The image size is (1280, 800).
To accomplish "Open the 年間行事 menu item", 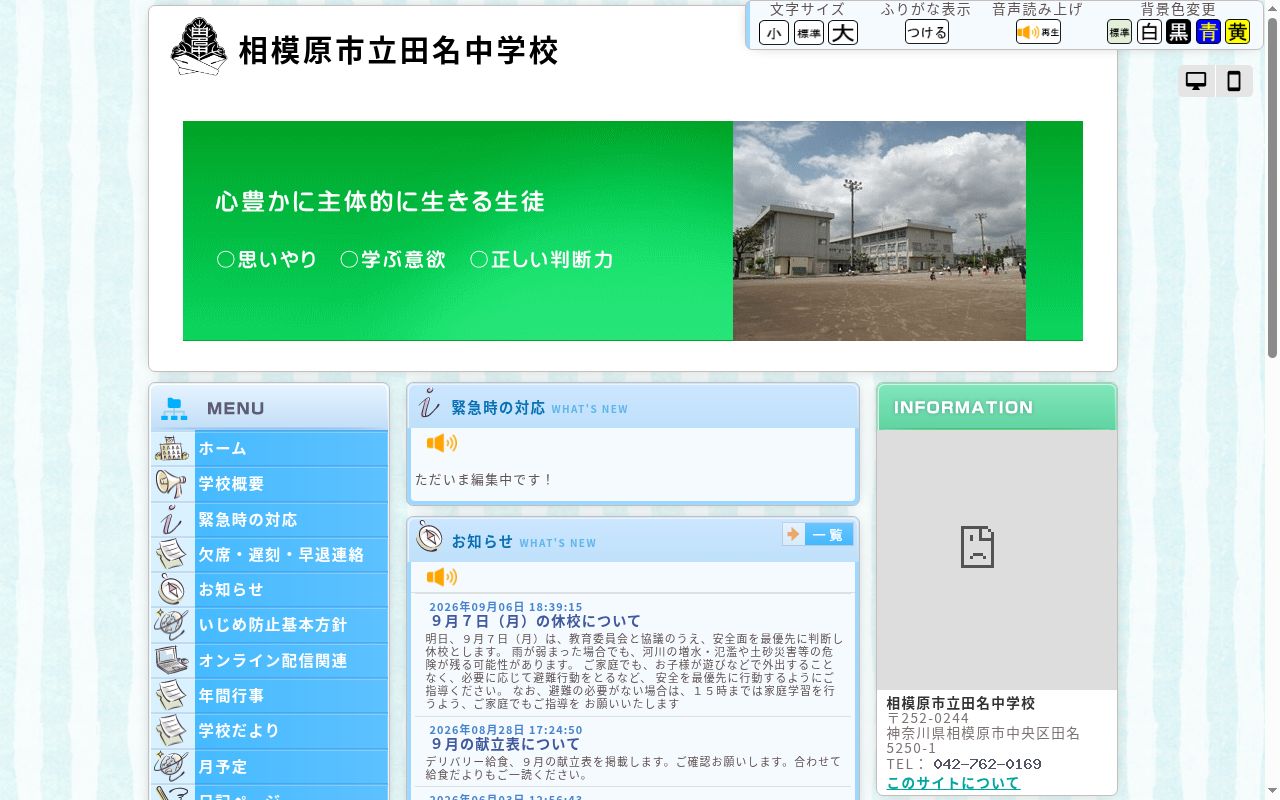I will (x=270, y=696).
